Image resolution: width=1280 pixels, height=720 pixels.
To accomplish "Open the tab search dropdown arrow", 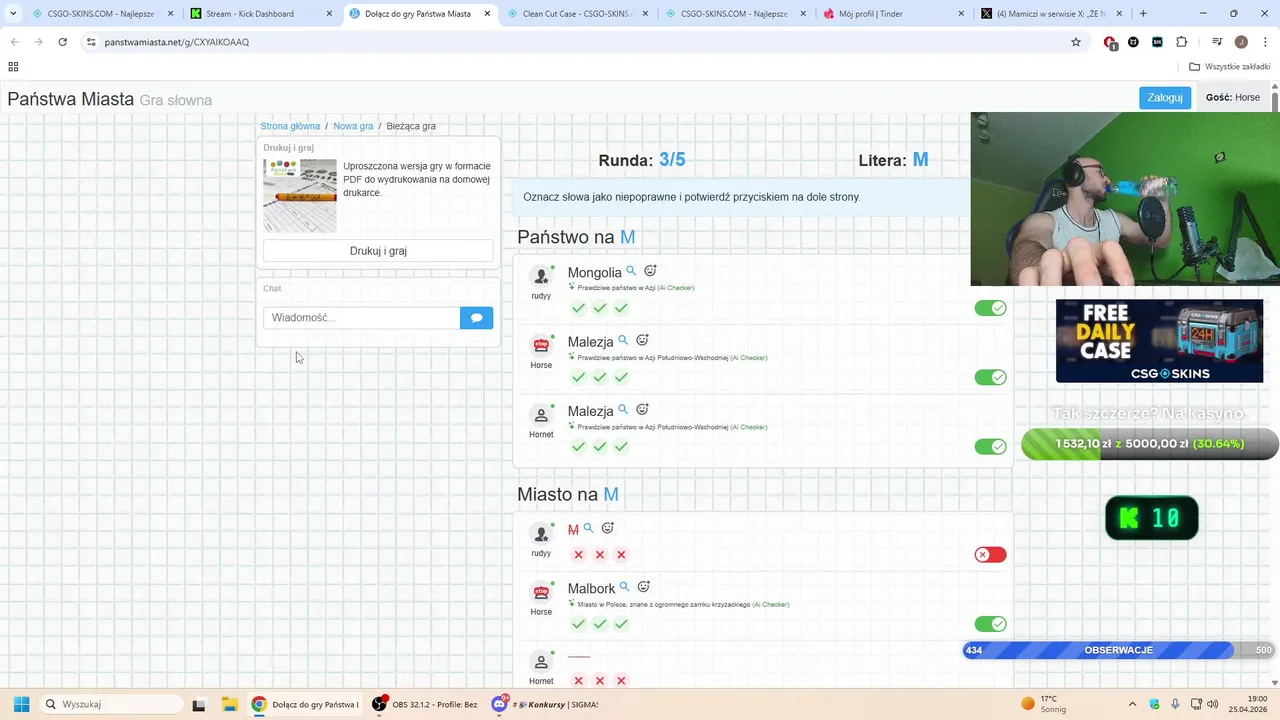I will click(13, 14).
